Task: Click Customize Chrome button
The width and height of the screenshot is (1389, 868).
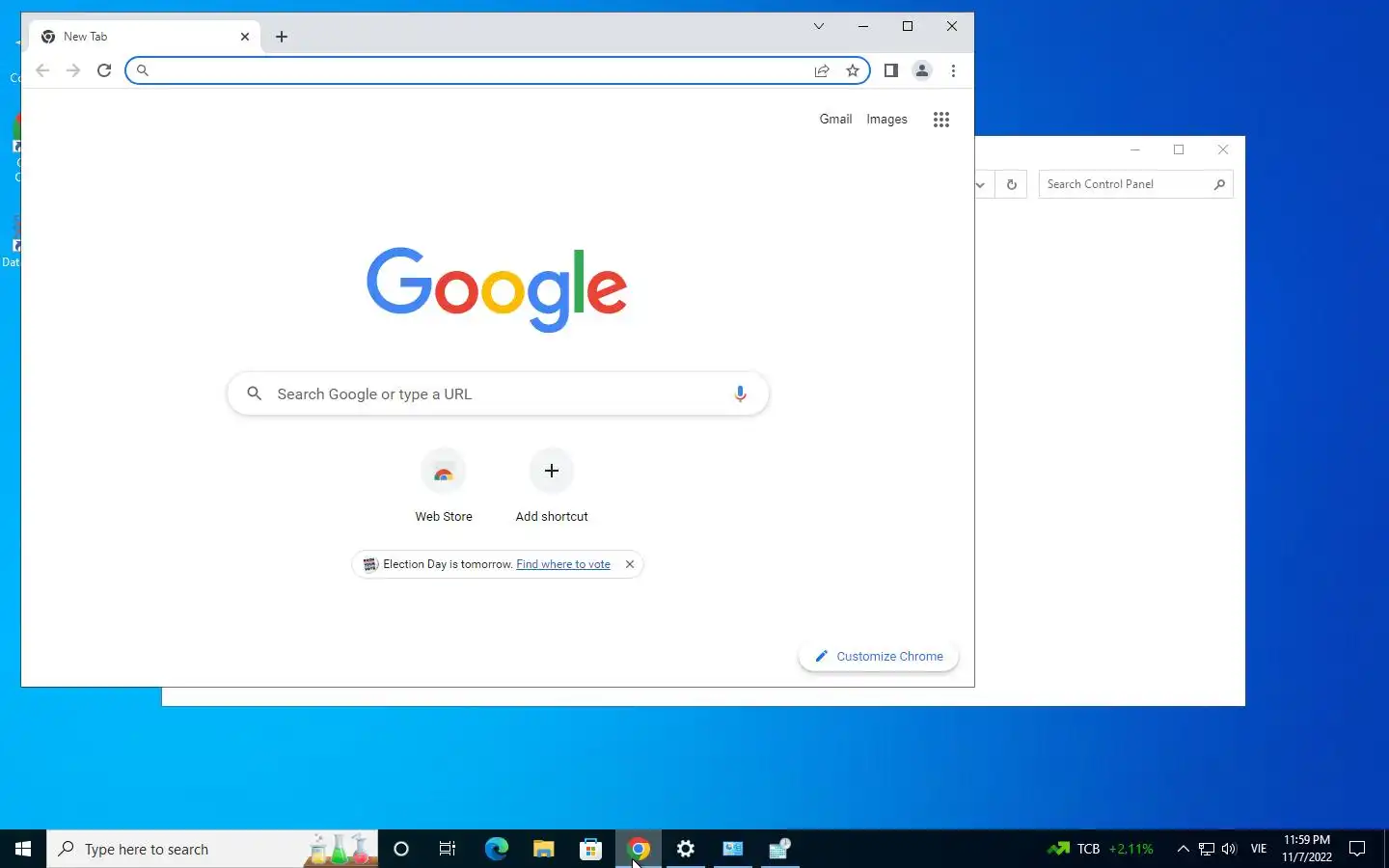Action: click(879, 656)
